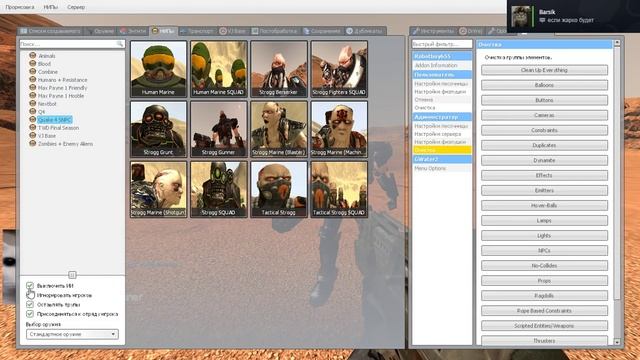Click the Dynamite cleanup button
This screenshot has width=640, height=360.
[544, 160]
